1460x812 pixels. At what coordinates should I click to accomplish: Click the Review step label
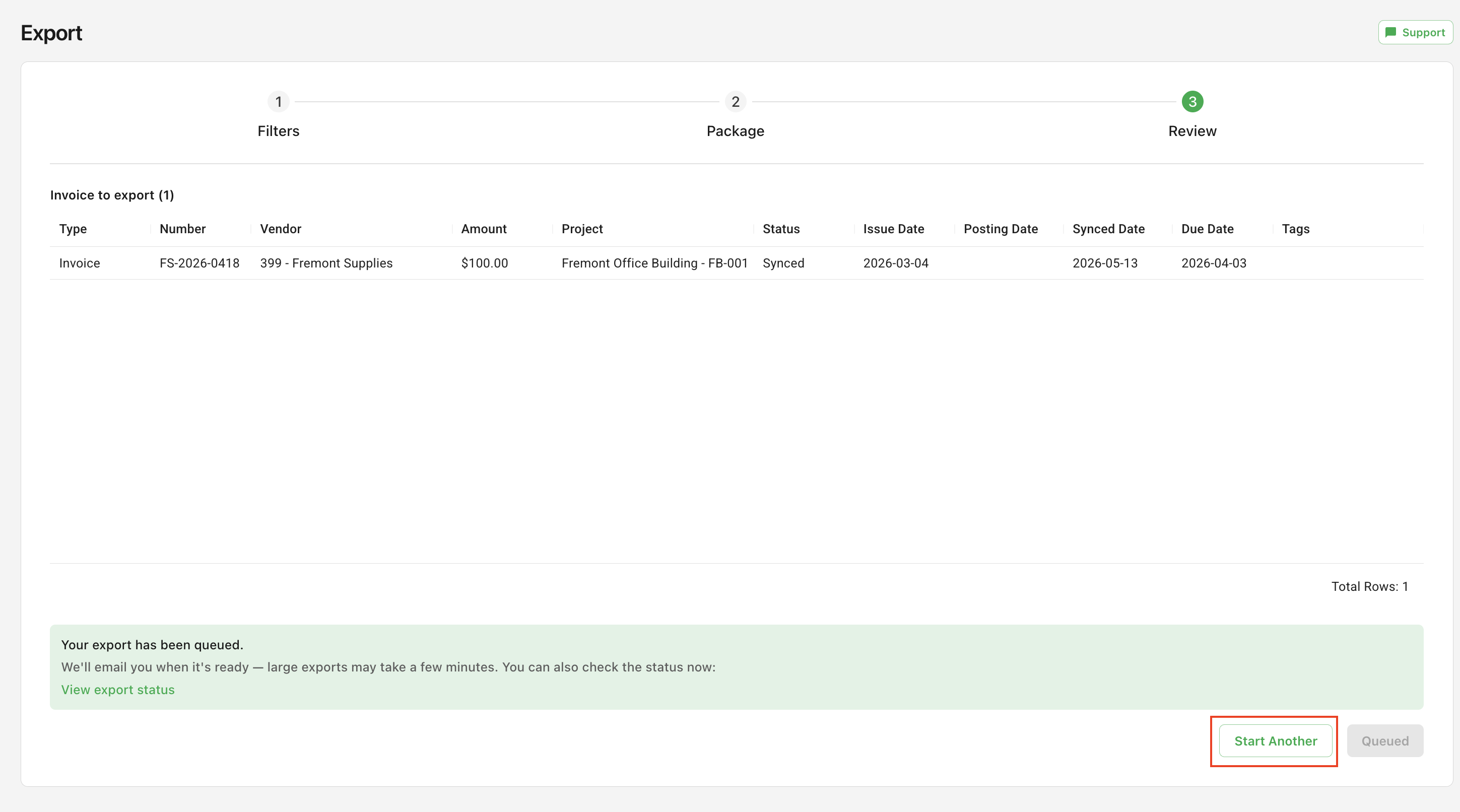tap(1192, 131)
